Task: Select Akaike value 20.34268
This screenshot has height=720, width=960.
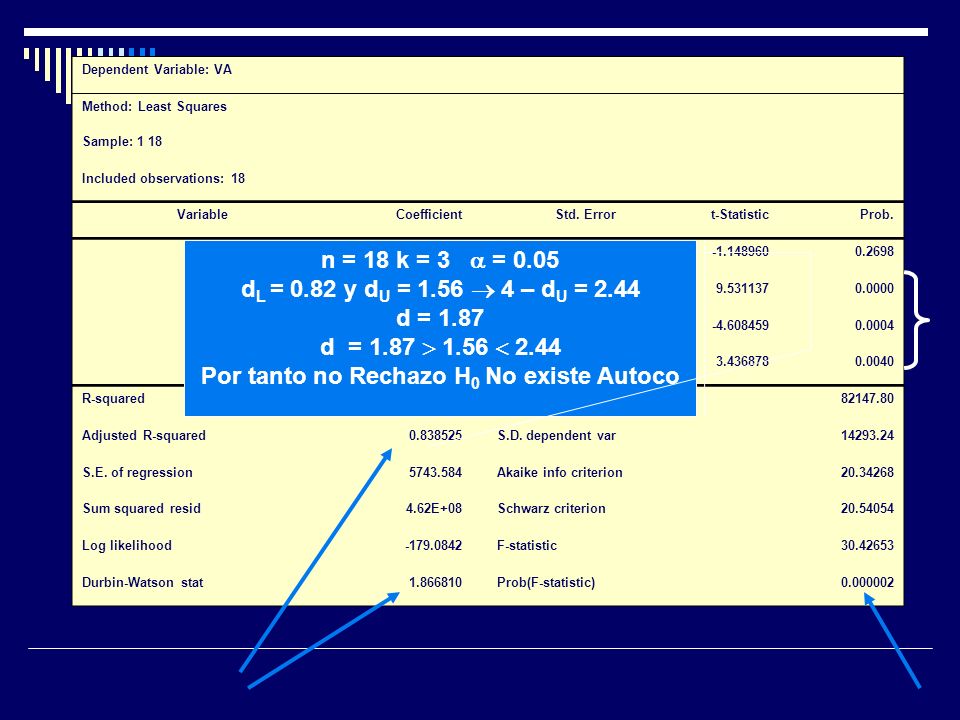Action: pos(867,473)
